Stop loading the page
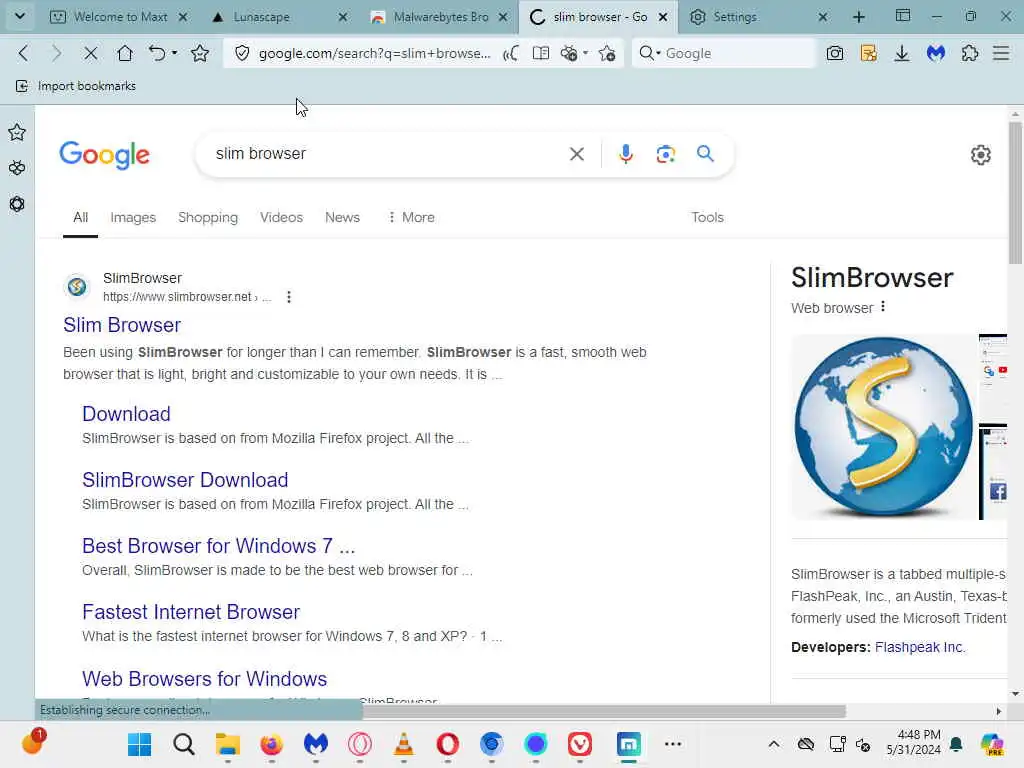 [91, 54]
